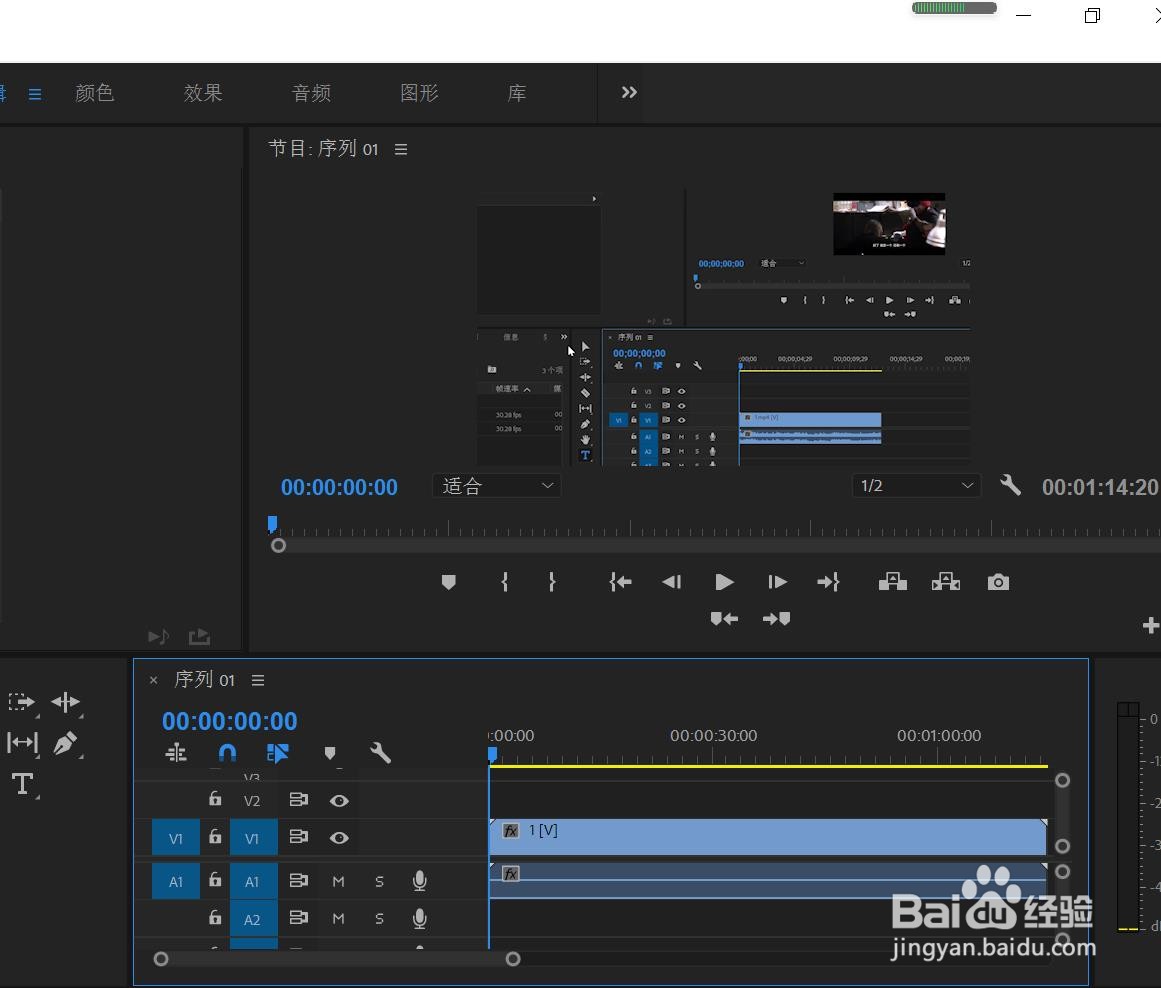This screenshot has height=988, width=1161.
Task: Click the Program monitor playhead timecode
Action: 339,487
